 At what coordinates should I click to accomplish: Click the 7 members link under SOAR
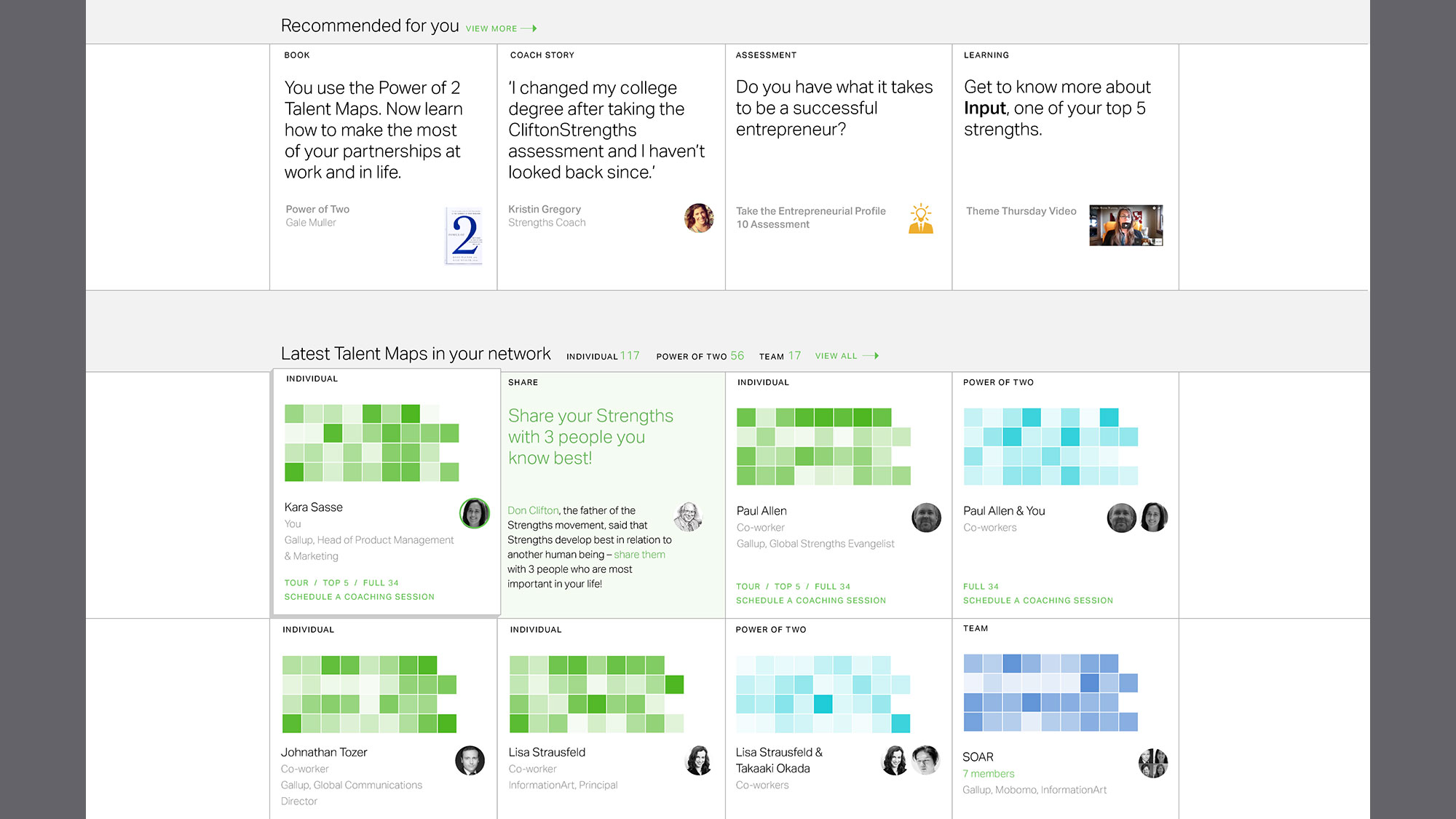(x=988, y=774)
